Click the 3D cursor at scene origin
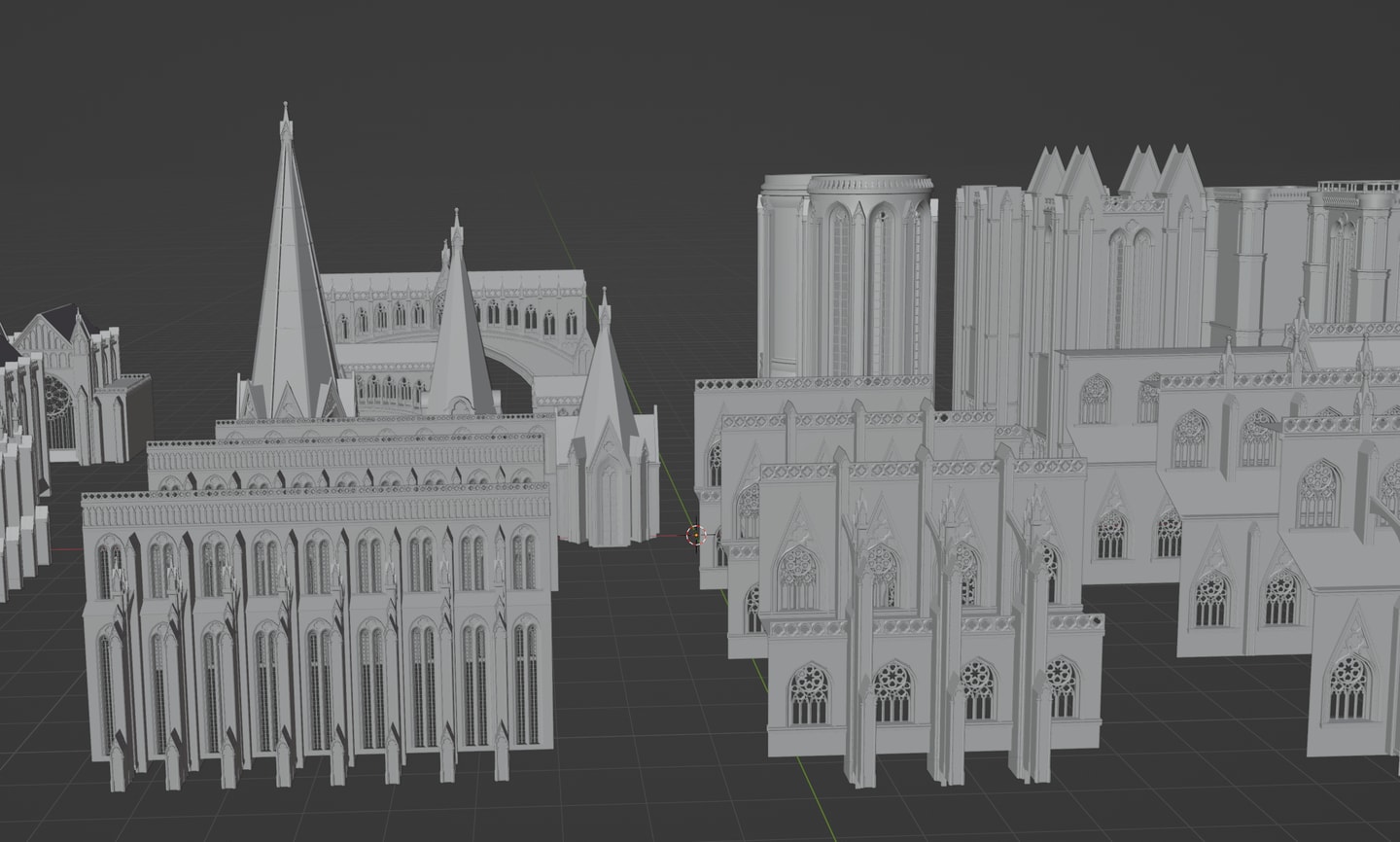 tap(696, 535)
